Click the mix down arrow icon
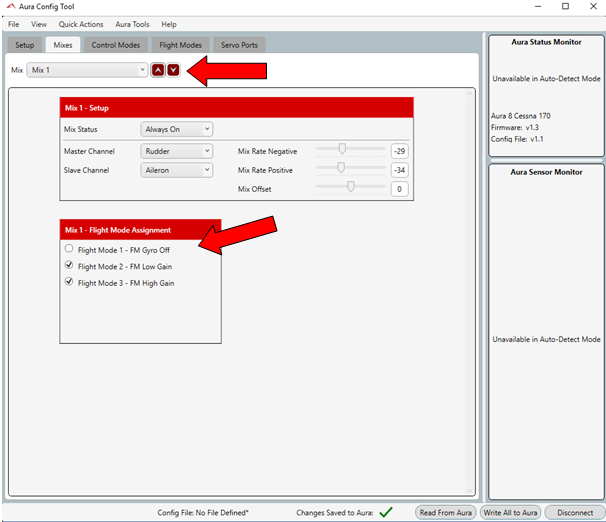The width and height of the screenshot is (606, 522). [x=173, y=70]
